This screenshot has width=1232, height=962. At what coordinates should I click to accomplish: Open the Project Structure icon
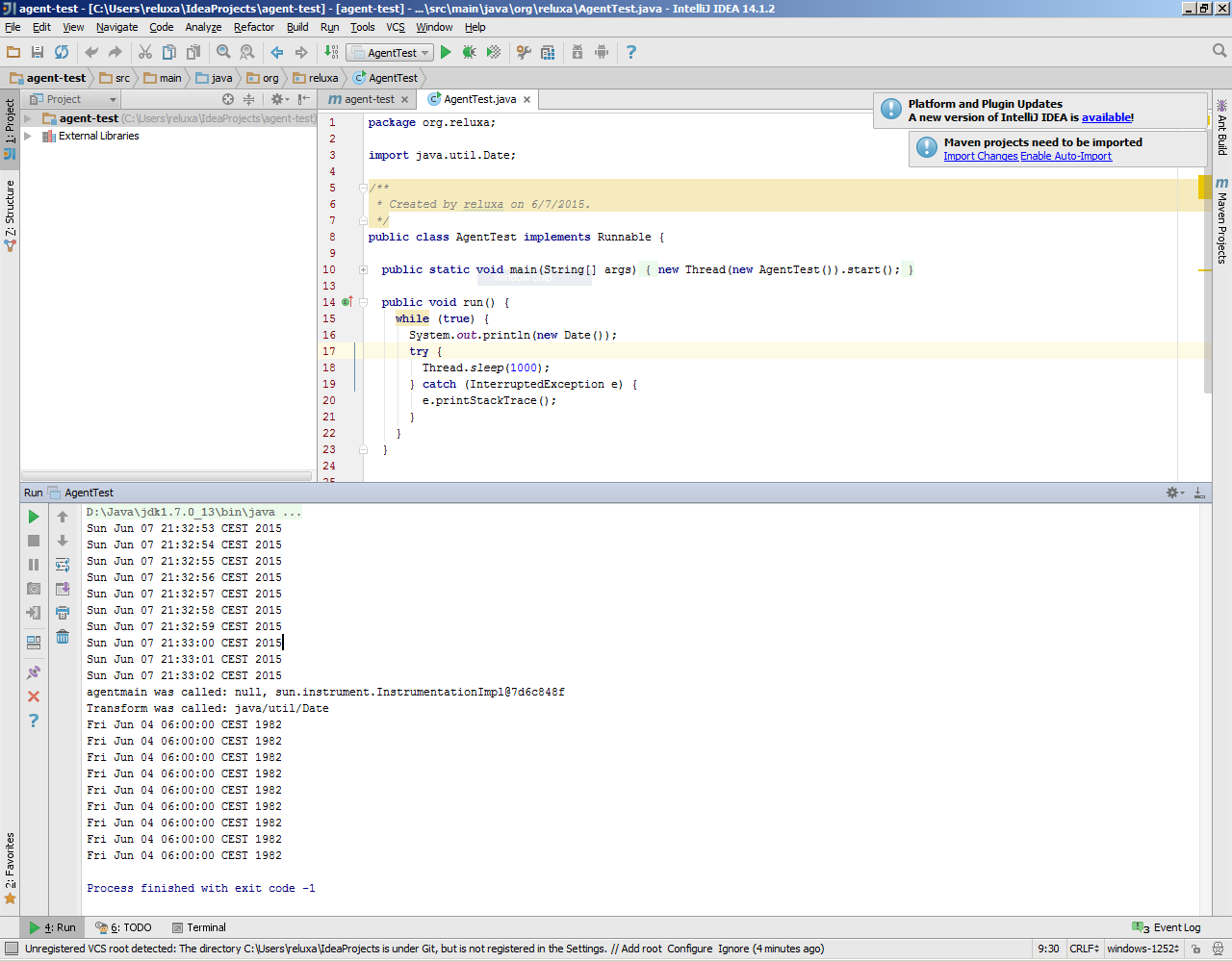[548, 52]
